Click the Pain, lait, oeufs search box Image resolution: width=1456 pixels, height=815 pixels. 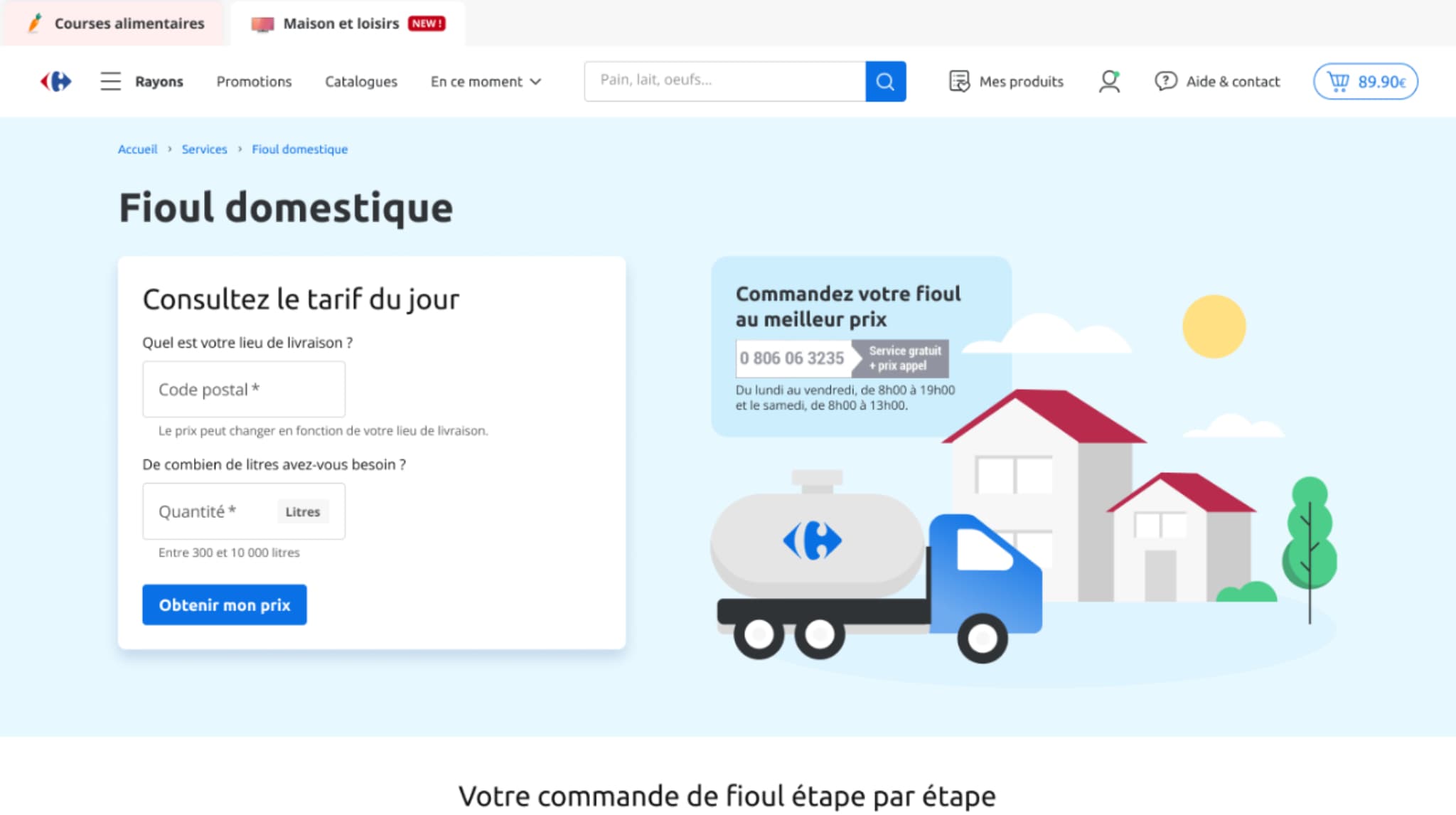[x=724, y=81]
